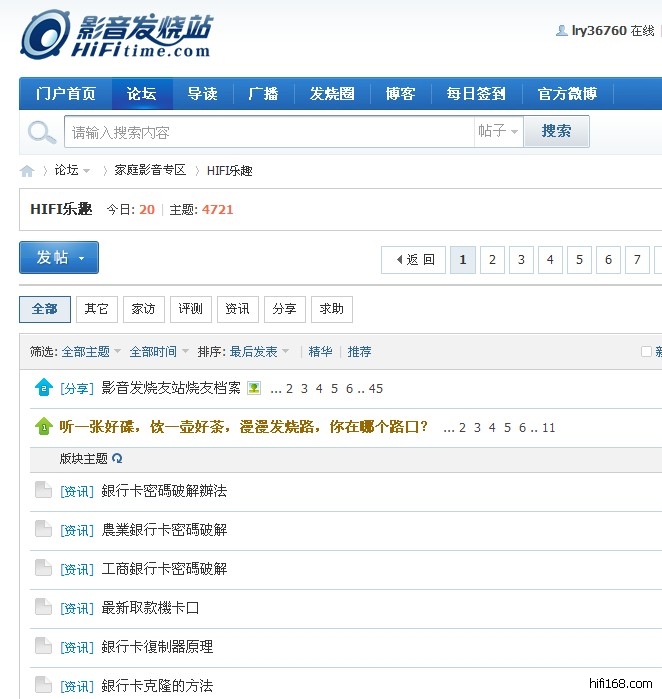Click the blue pinned-thread icon for 影音发烧友站
Screen dimensions: 662x699
[43, 388]
